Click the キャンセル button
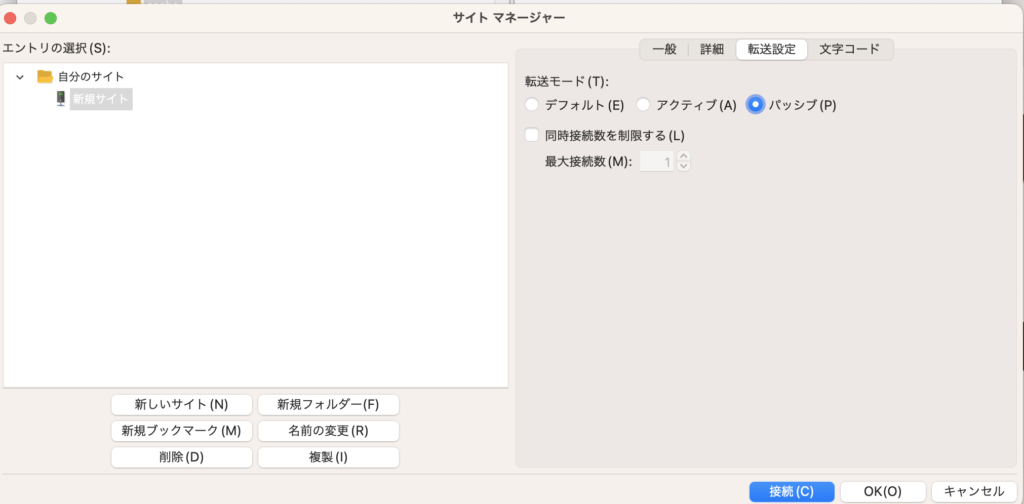 coord(974,491)
